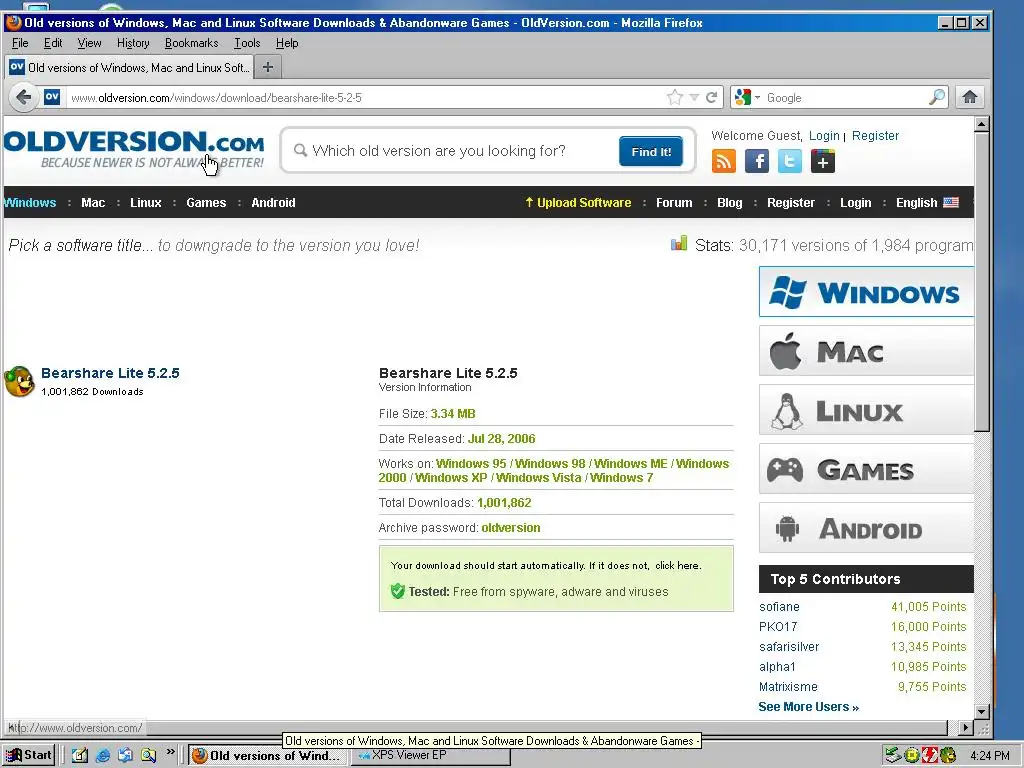This screenshot has height=768, width=1024.
Task: Open the Facebook icon in the header
Action: click(x=757, y=161)
